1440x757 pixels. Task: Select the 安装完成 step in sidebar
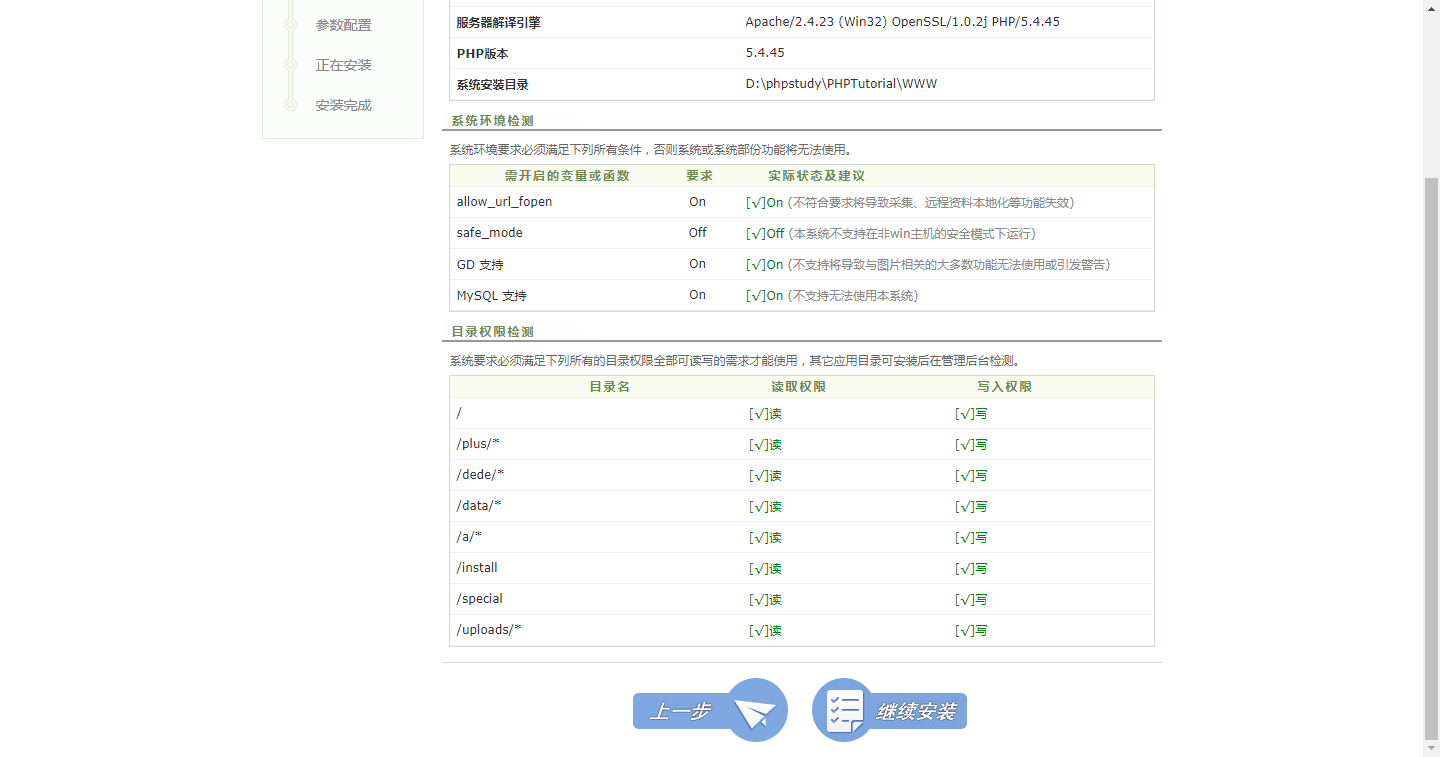tap(343, 105)
